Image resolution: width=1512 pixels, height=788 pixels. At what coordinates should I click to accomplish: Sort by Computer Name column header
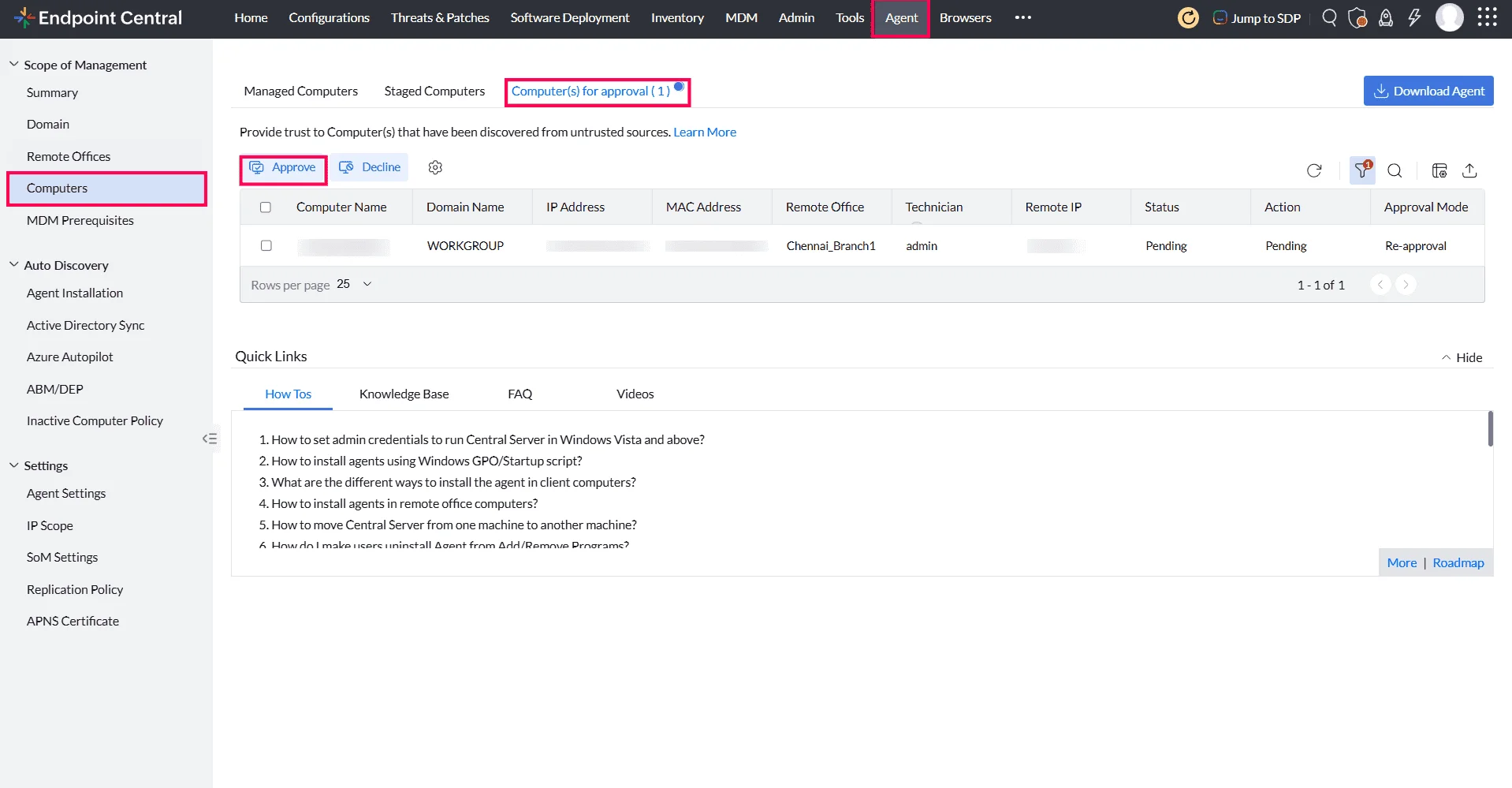coord(341,207)
